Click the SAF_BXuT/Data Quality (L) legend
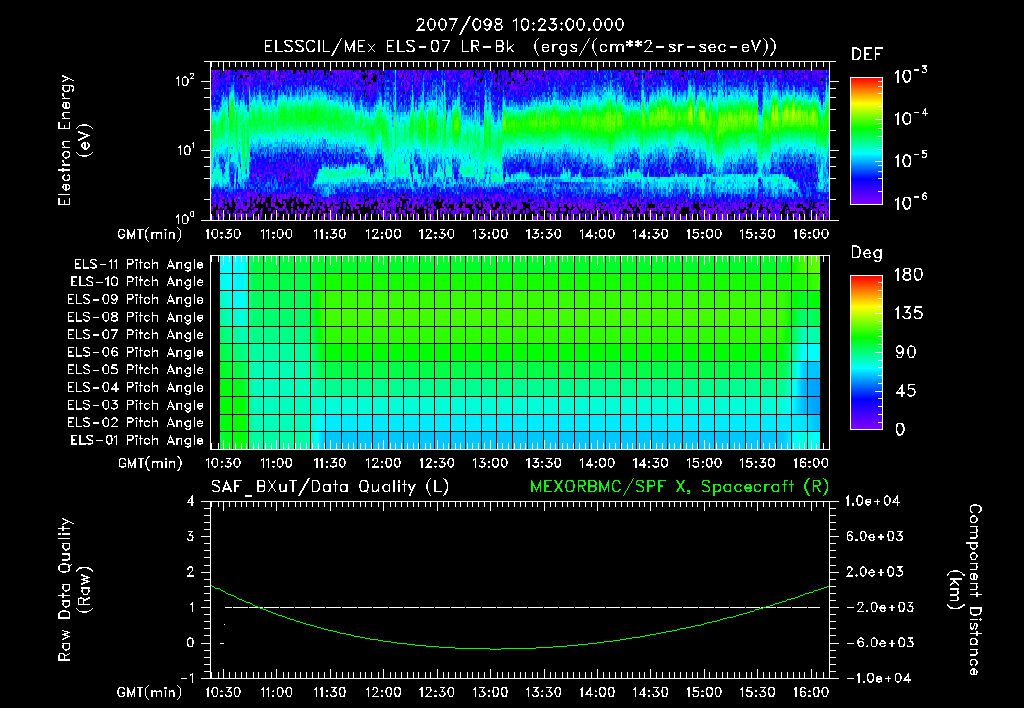Image resolution: width=1024 pixels, height=708 pixels. [x=330, y=487]
